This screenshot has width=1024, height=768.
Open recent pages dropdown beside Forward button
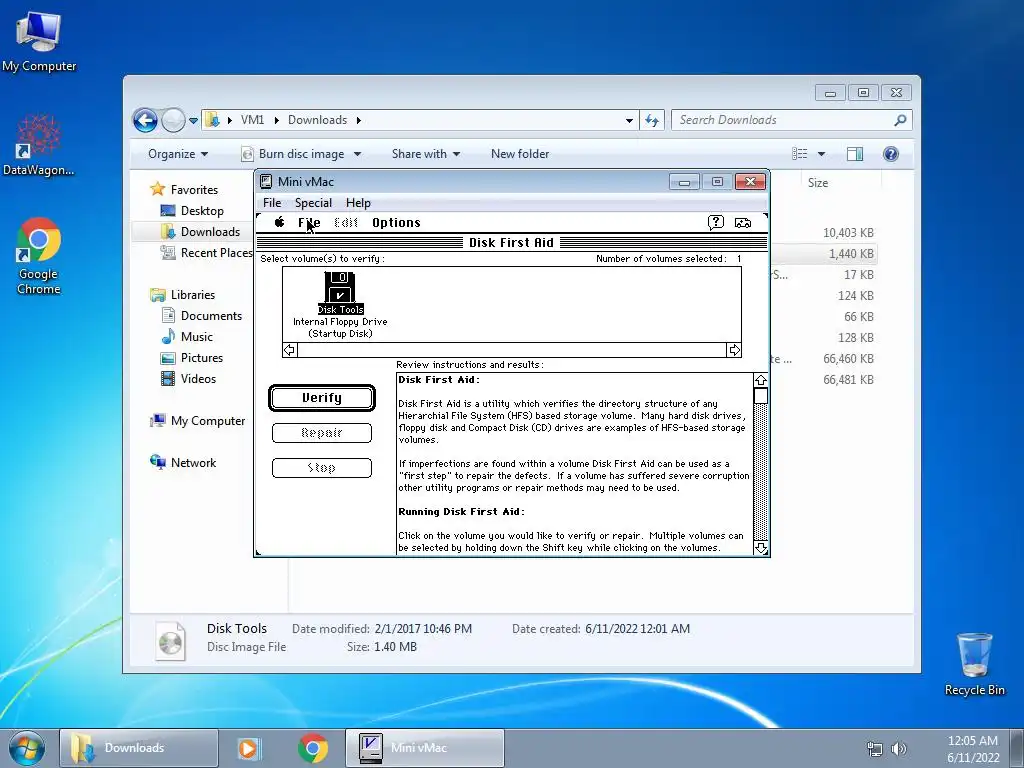point(193,121)
